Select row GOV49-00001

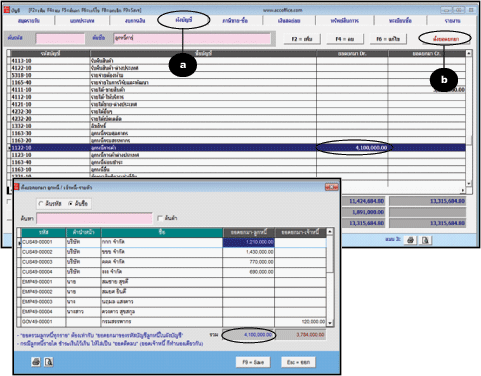click(x=174, y=322)
